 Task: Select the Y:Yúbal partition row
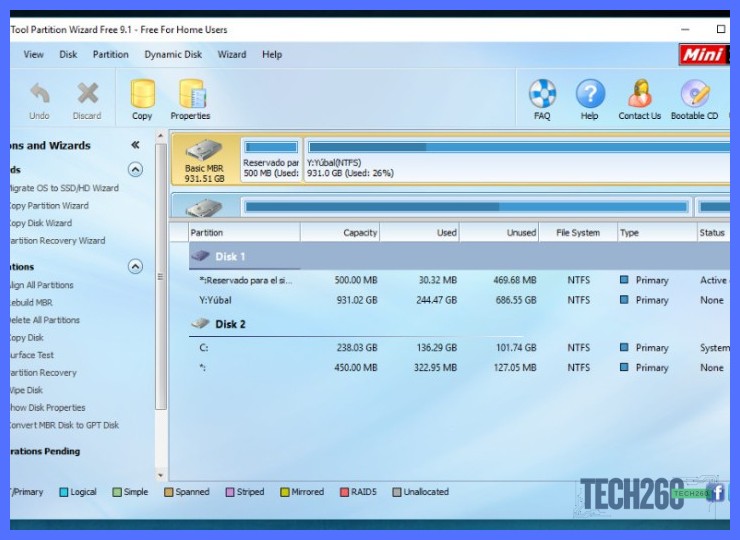tap(459, 300)
